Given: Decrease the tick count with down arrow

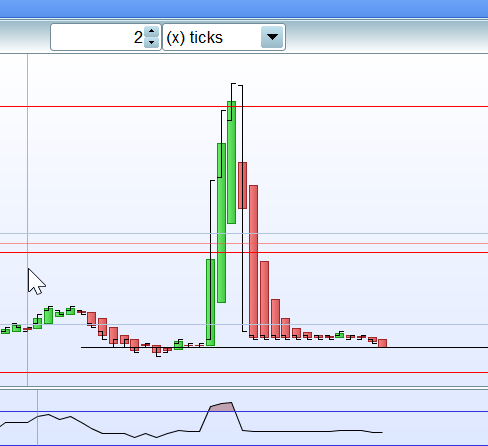Looking at the screenshot, I should coord(152,42).
